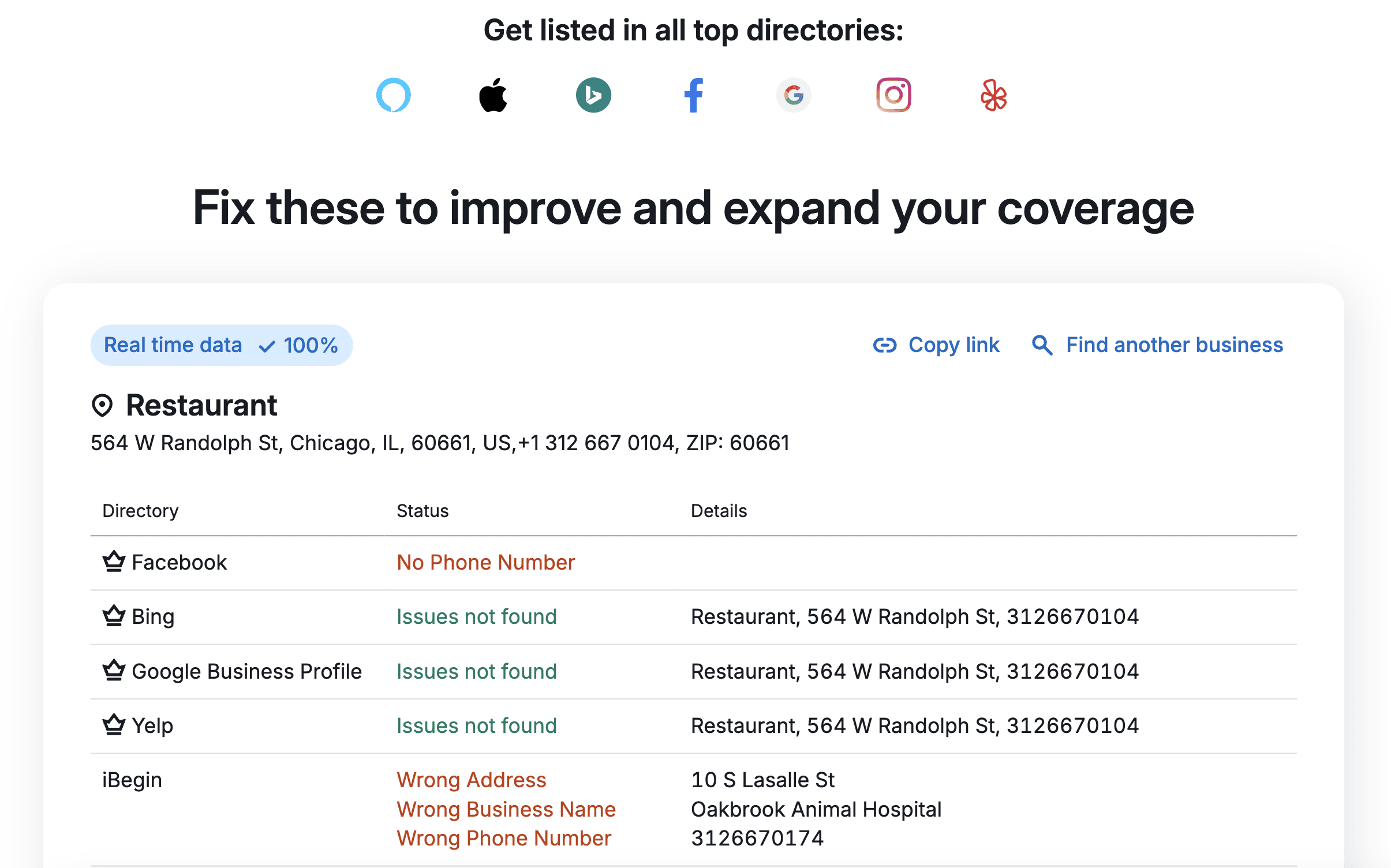Viewport: 1391px width, 868px height.
Task: Click Copy link button
Action: coord(934,345)
